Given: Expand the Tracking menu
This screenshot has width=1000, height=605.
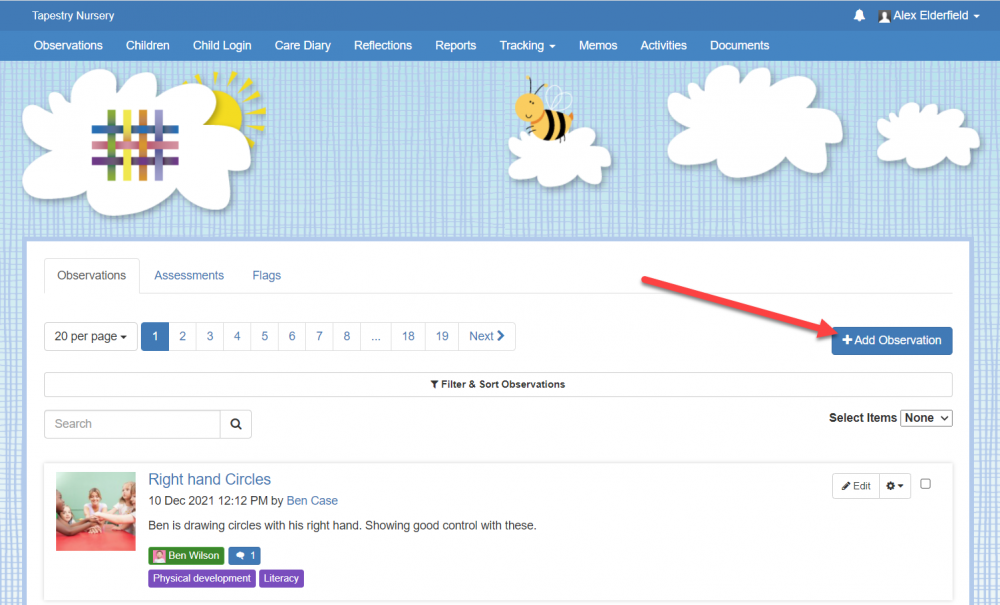Looking at the screenshot, I should (x=527, y=45).
